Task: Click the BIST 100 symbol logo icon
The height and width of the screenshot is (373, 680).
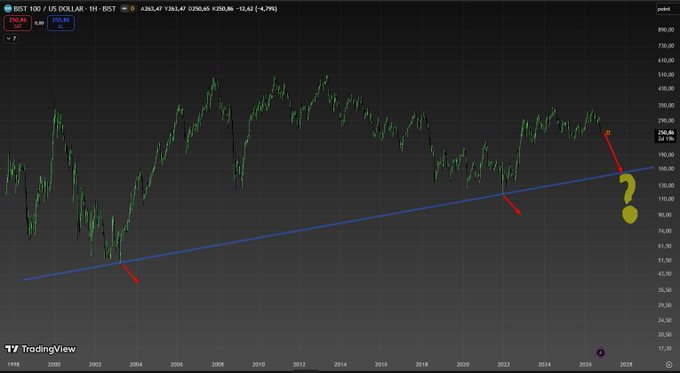Action: 8,8
